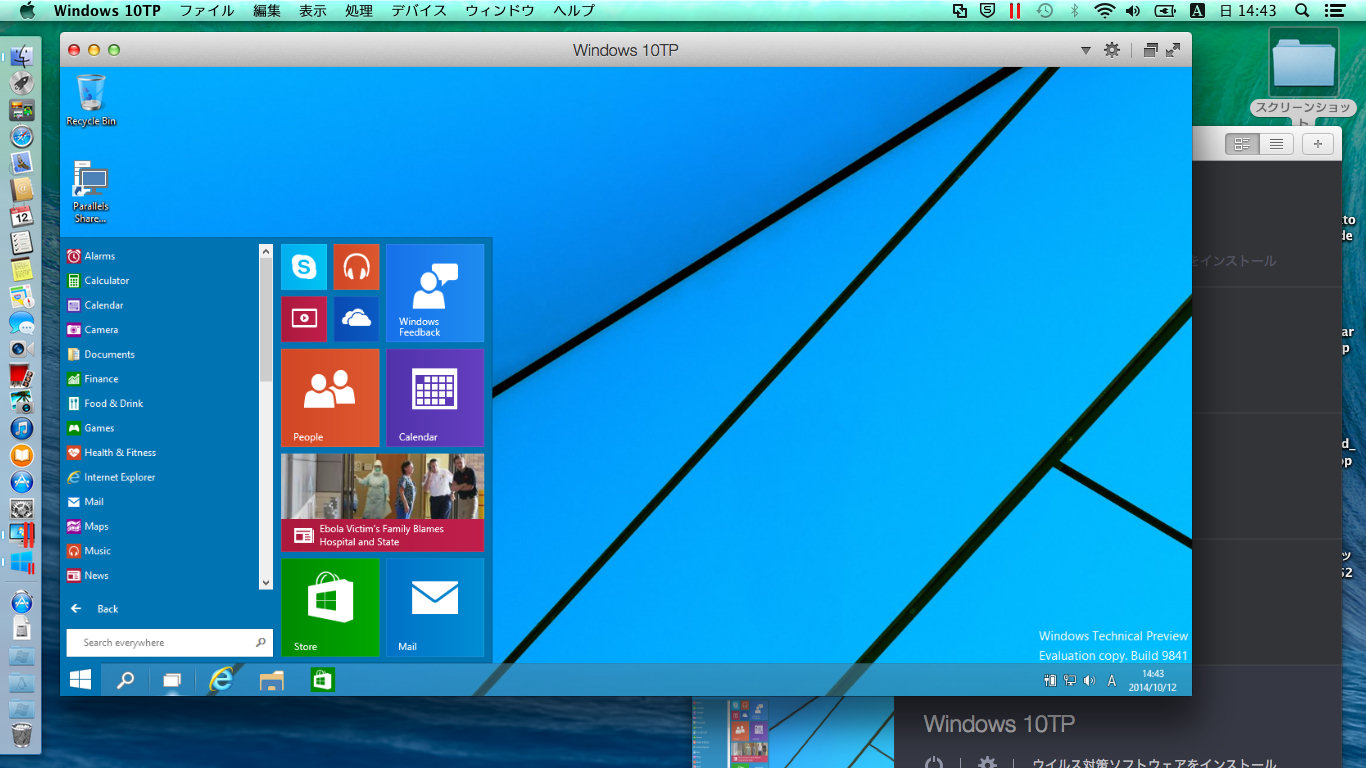Screen dimensions: 1366x768
Task: Open Calendar in the Start menu app list
Action: coord(95,305)
